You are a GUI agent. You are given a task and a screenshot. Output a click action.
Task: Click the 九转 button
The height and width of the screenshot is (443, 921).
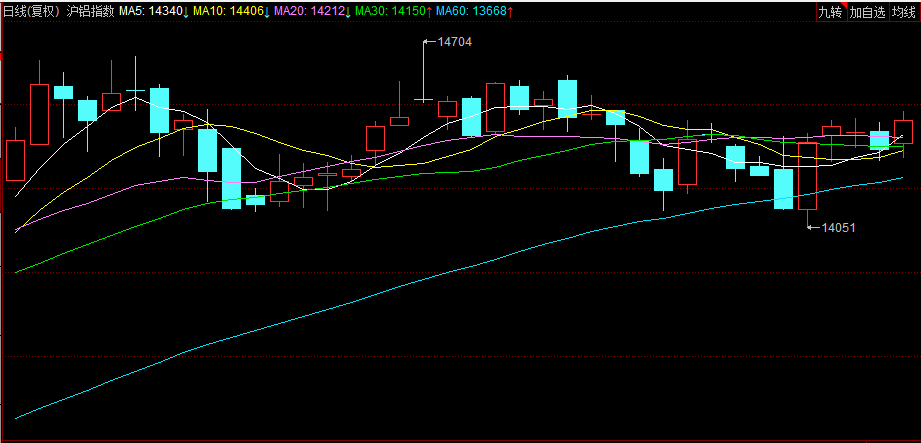[x=831, y=12]
